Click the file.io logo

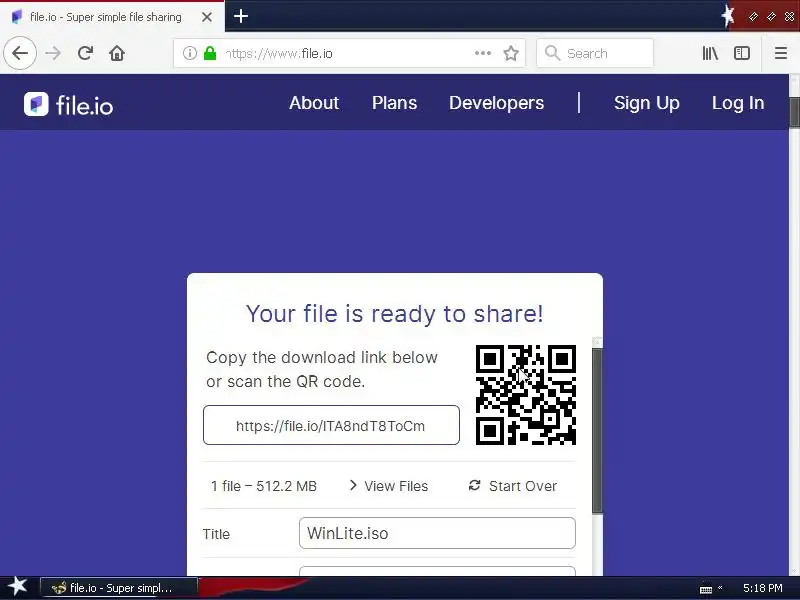68,105
